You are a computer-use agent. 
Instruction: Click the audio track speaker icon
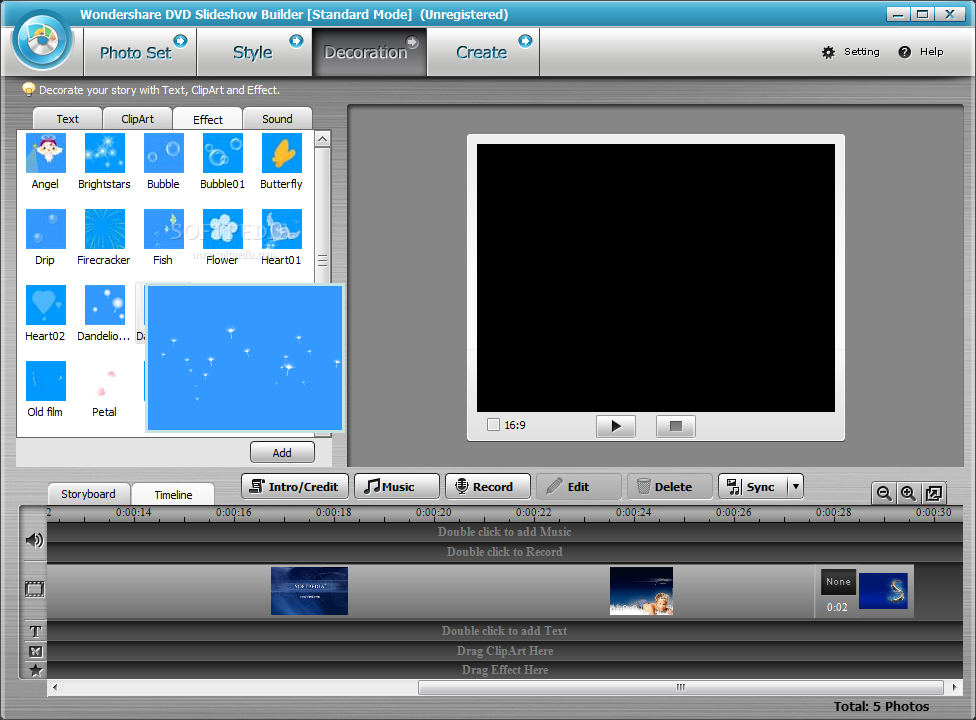point(34,540)
